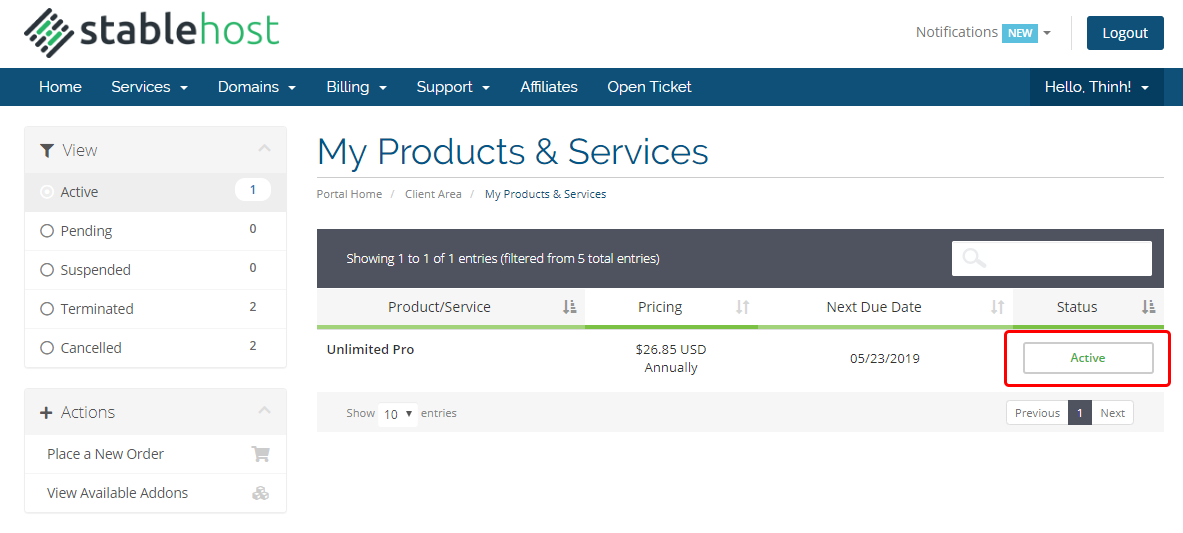1183x533 pixels.
Task: Click Portal Home breadcrumb link
Action: [x=349, y=194]
